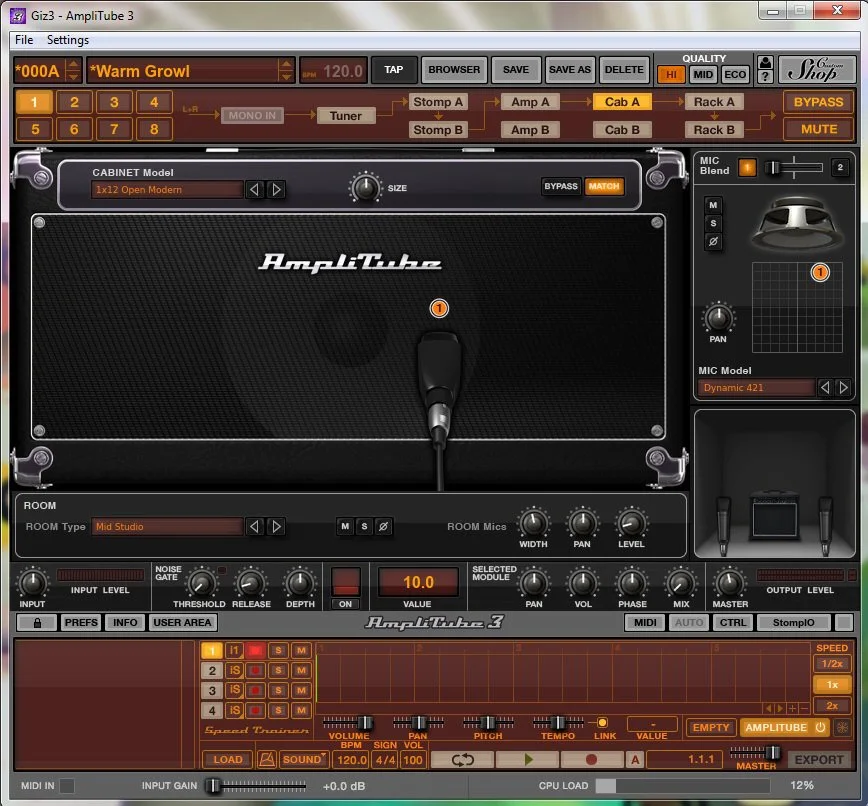
Task: Click the SAVE AS button
Action: 570,70
